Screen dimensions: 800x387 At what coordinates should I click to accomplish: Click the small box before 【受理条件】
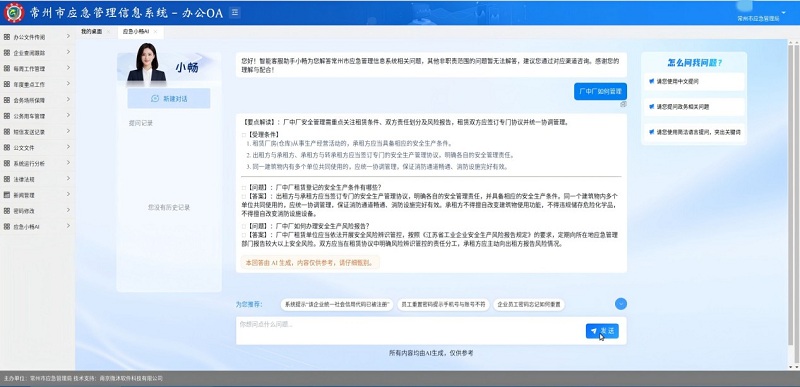tap(244, 135)
